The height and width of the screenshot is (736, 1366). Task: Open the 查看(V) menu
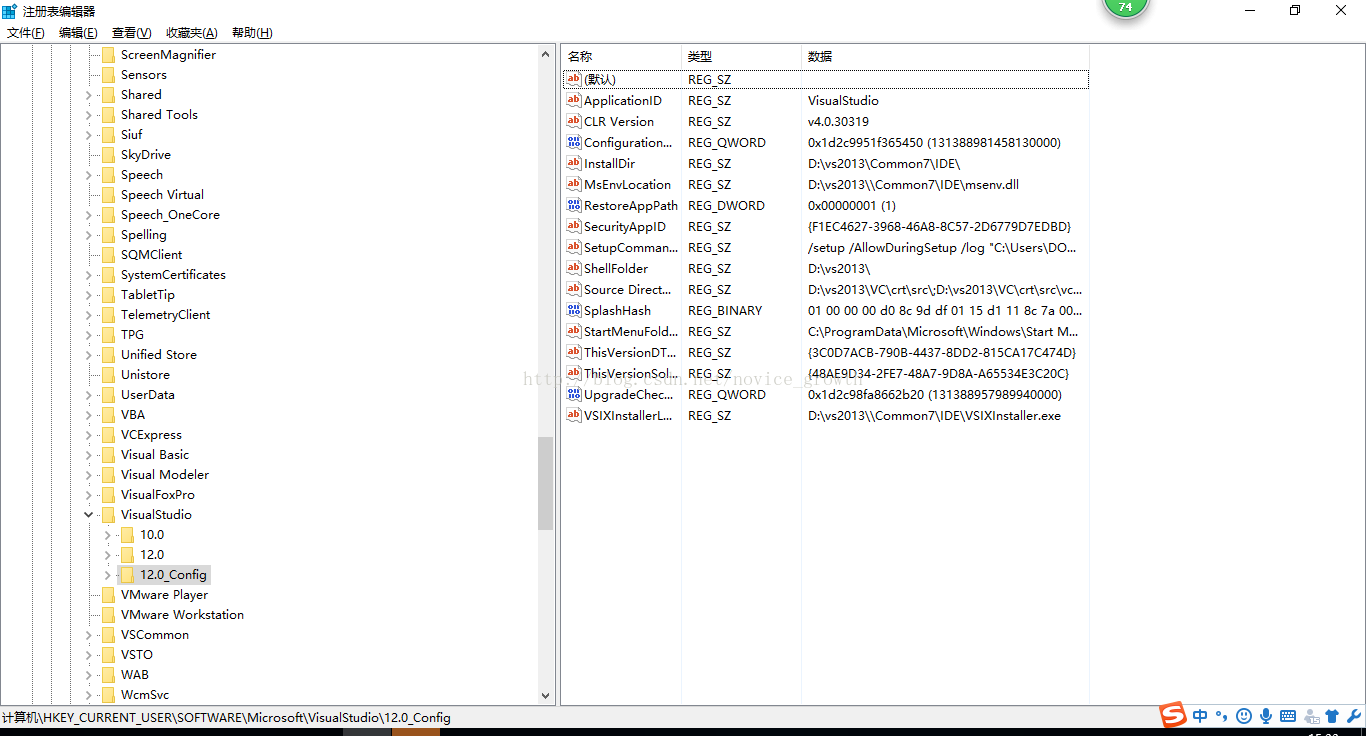tap(131, 33)
